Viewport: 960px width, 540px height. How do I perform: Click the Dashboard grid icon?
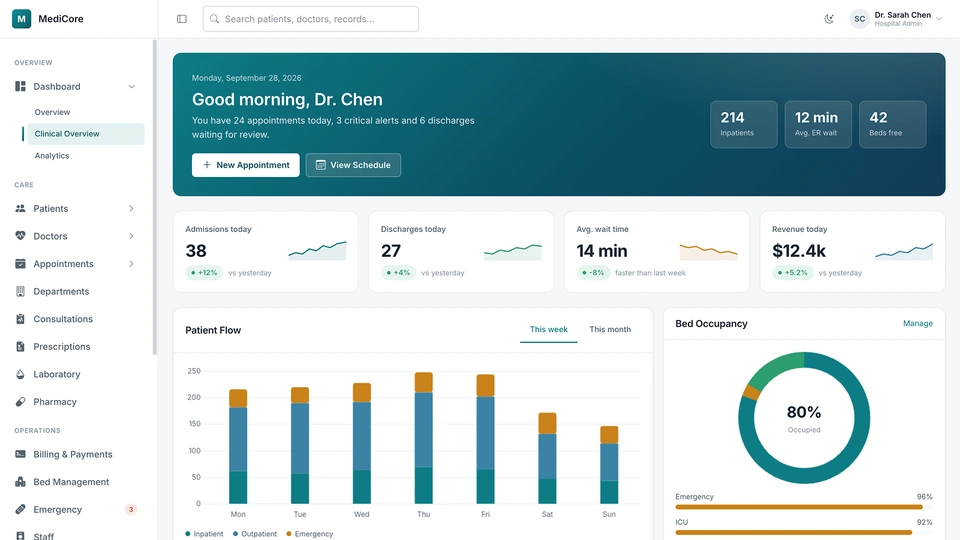coord(20,86)
